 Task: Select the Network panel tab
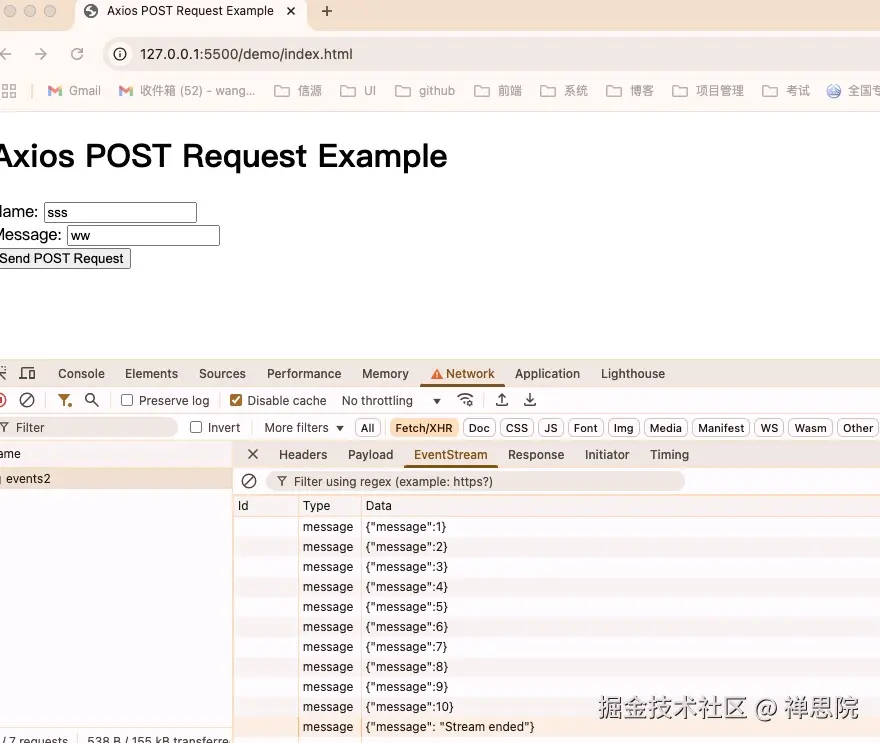point(463,374)
